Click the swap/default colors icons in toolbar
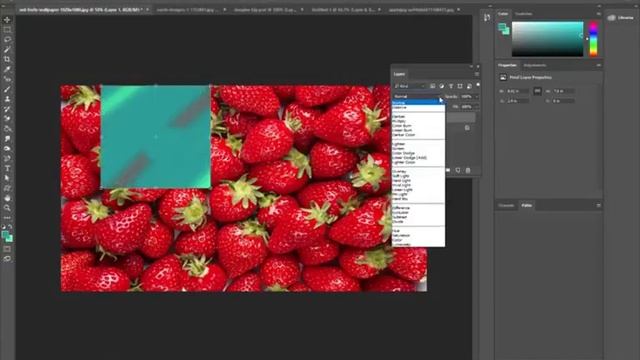640x360 pixels. [x=7, y=227]
